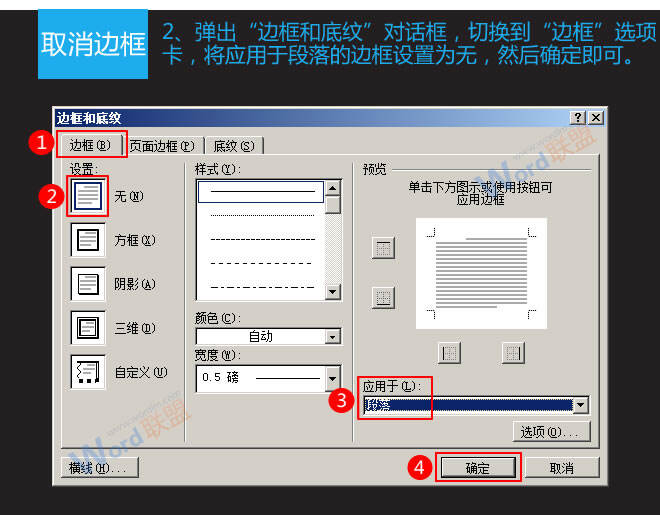This screenshot has width=660, height=515.
Task: Click the 无(N) label text
Action: pos(129,196)
